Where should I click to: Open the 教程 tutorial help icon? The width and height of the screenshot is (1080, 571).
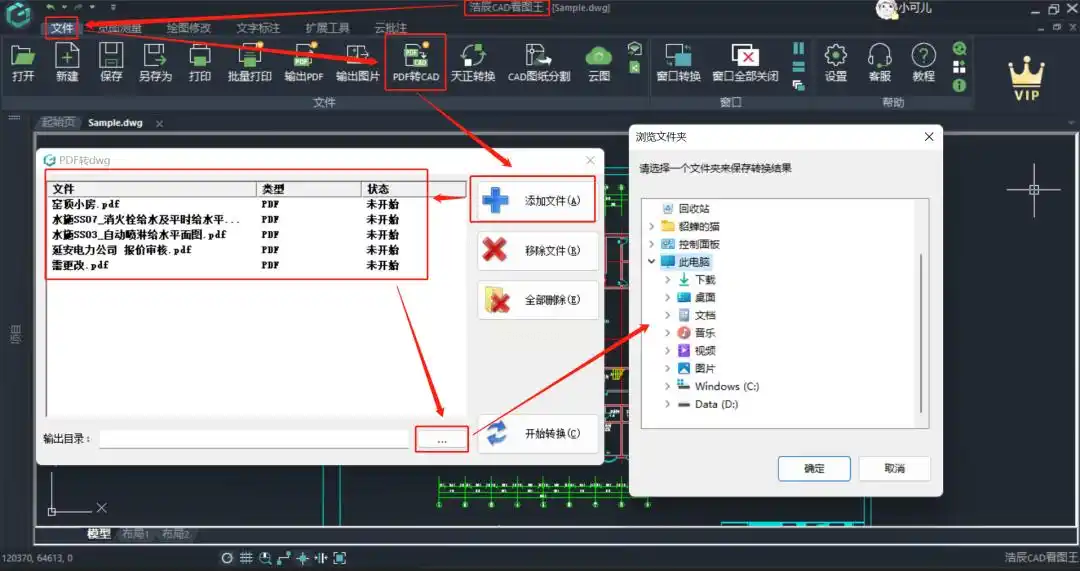[x=924, y=62]
